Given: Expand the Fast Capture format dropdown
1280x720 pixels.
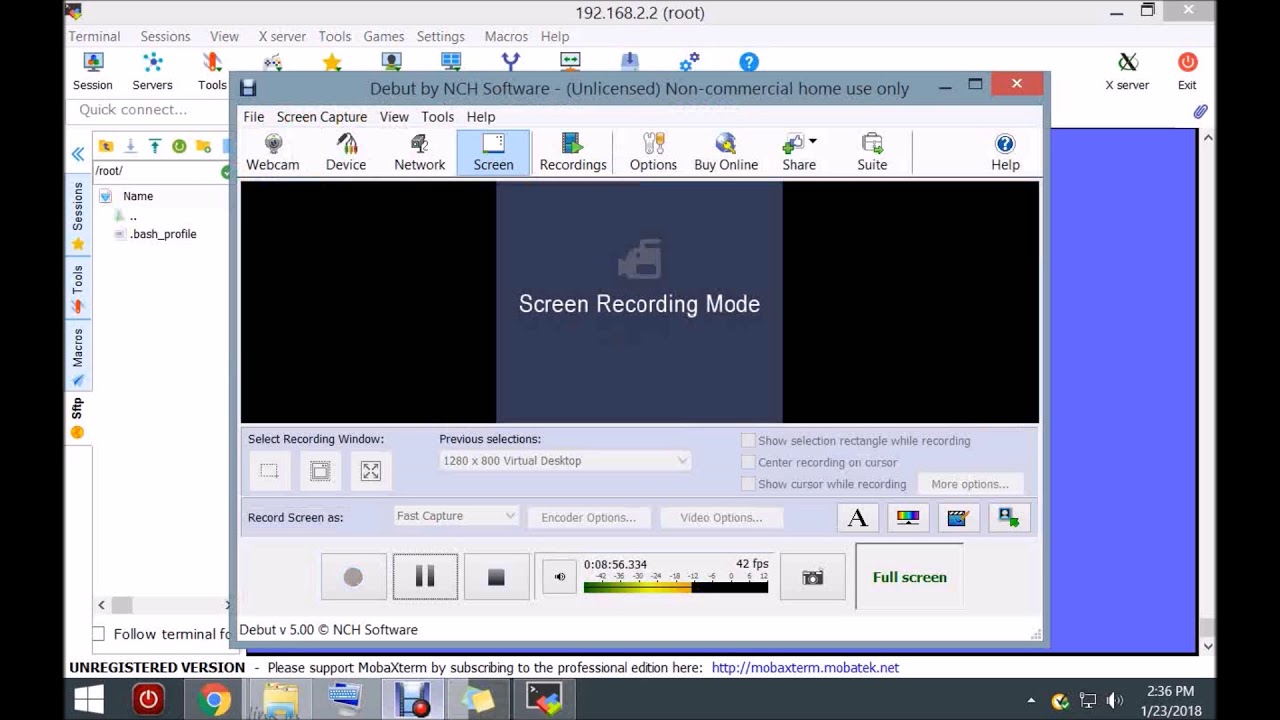Looking at the screenshot, I should pos(455,516).
